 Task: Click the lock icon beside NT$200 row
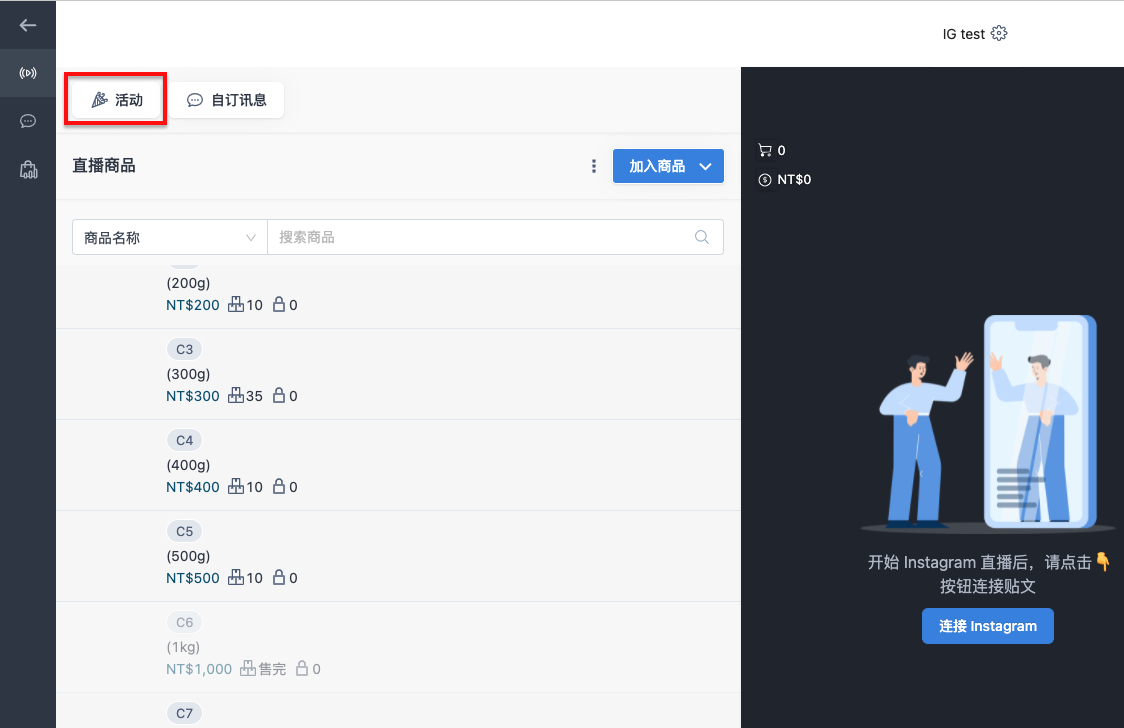[279, 305]
